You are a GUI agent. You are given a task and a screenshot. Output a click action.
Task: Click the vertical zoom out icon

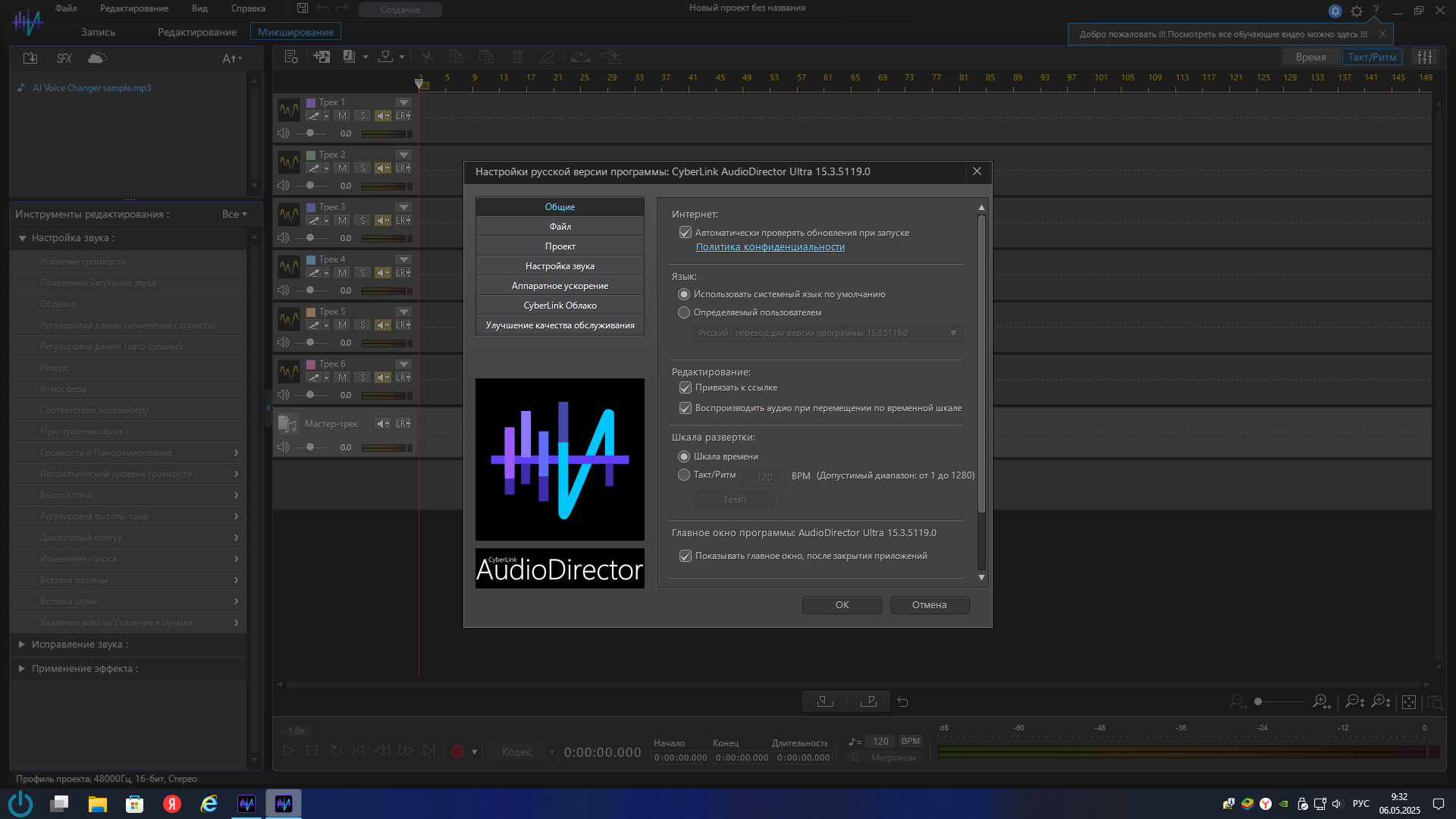(x=1354, y=701)
